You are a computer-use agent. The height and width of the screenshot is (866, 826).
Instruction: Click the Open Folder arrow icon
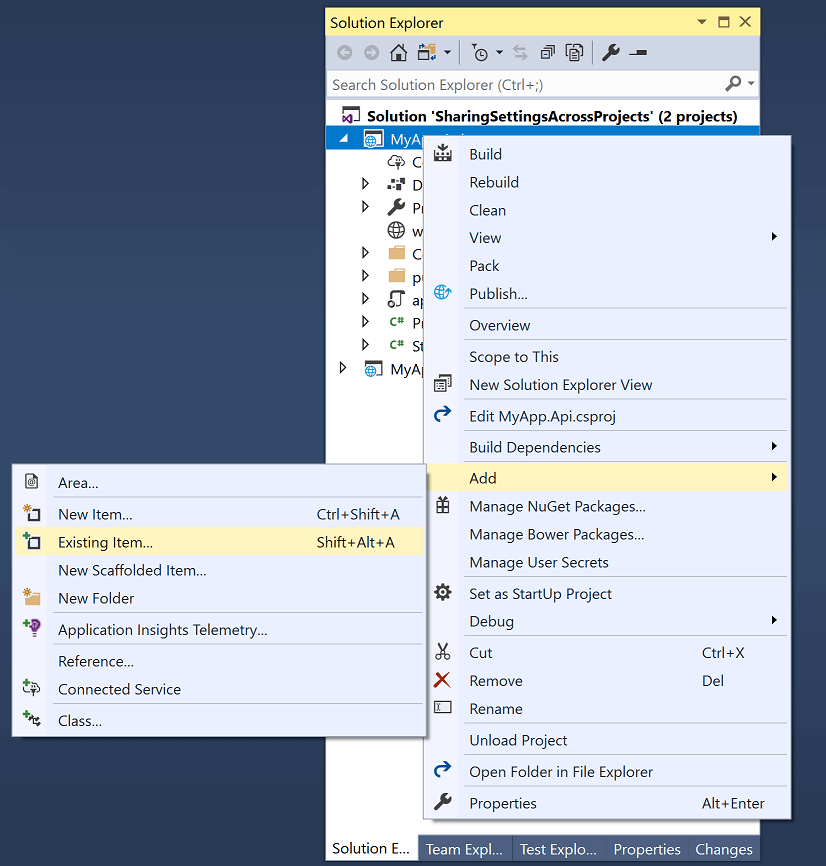(x=442, y=769)
